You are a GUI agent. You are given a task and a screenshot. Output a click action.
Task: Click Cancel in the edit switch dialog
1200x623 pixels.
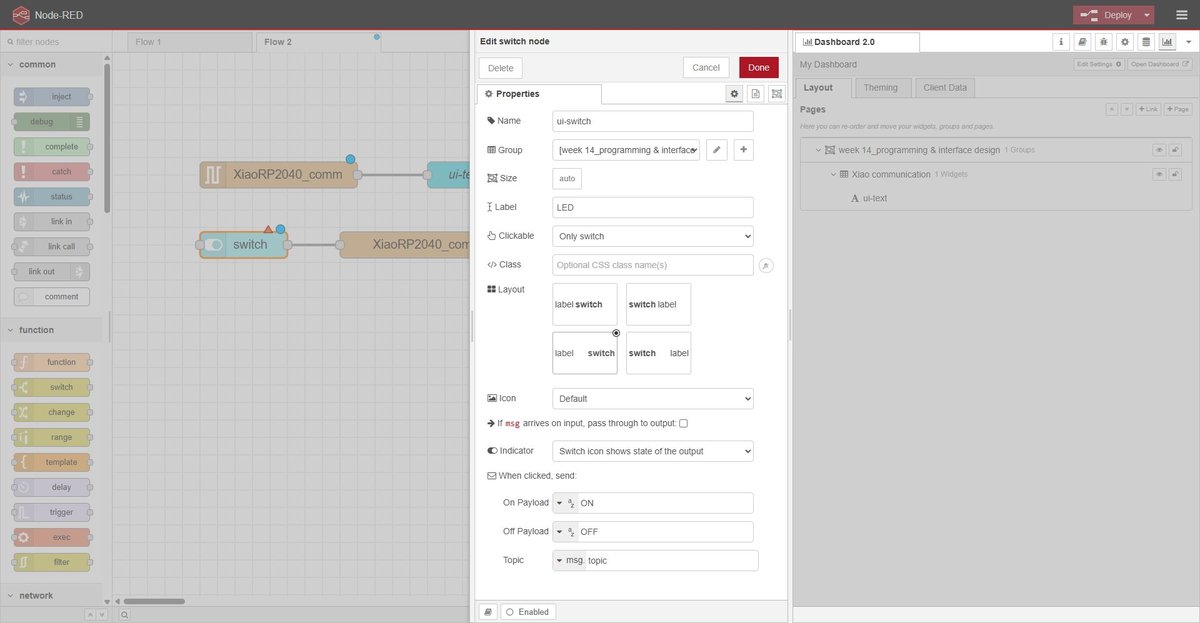(706, 68)
